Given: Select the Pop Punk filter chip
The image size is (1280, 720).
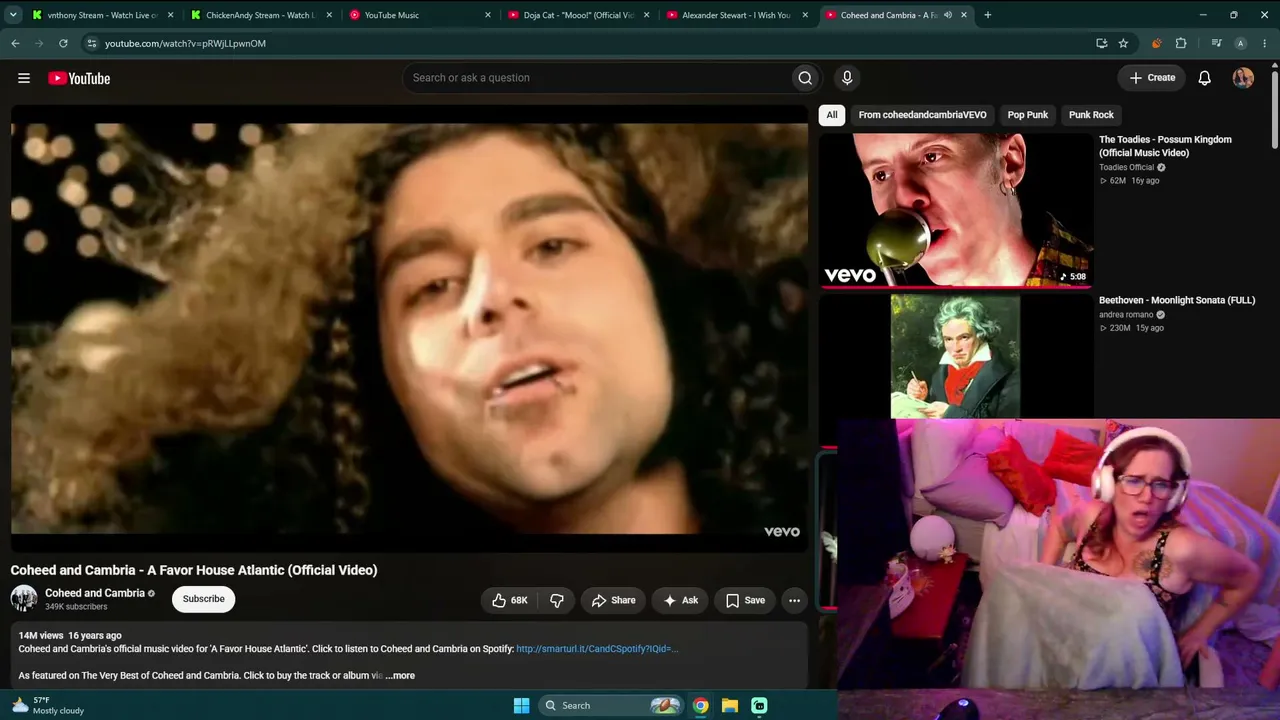Looking at the screenshot, I should coord(1028,115).
